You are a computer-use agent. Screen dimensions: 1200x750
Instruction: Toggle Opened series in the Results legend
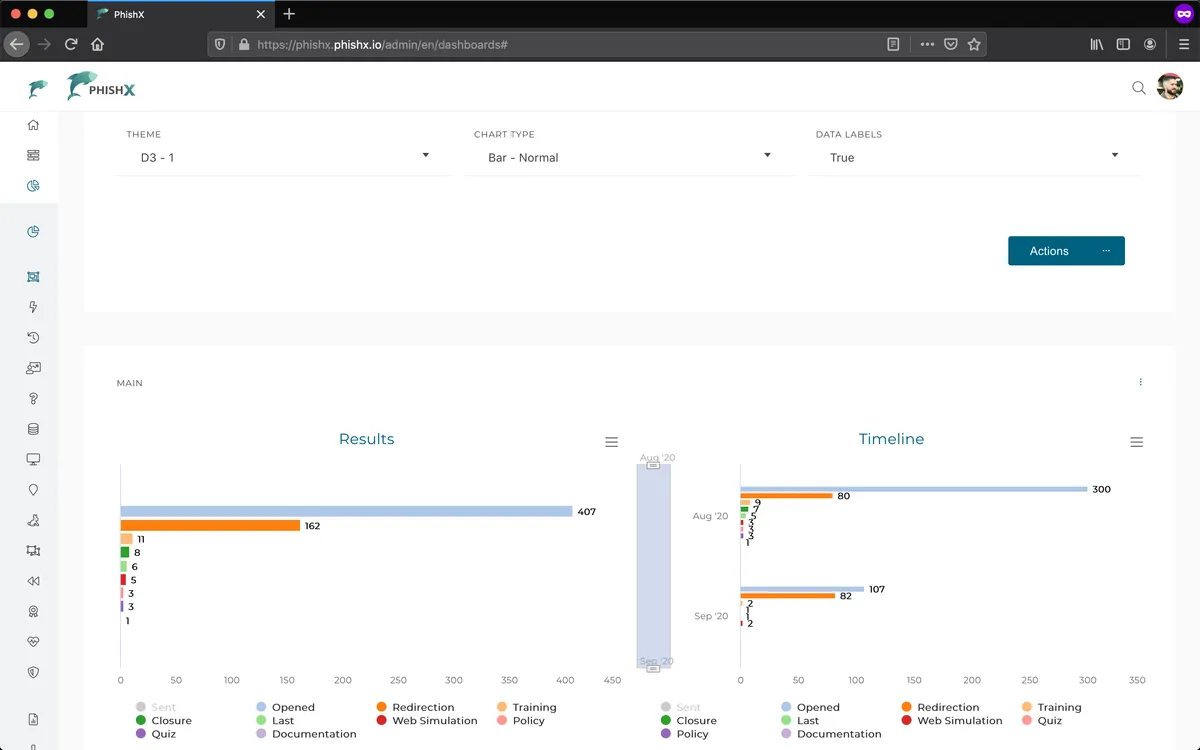pos(285,707)
